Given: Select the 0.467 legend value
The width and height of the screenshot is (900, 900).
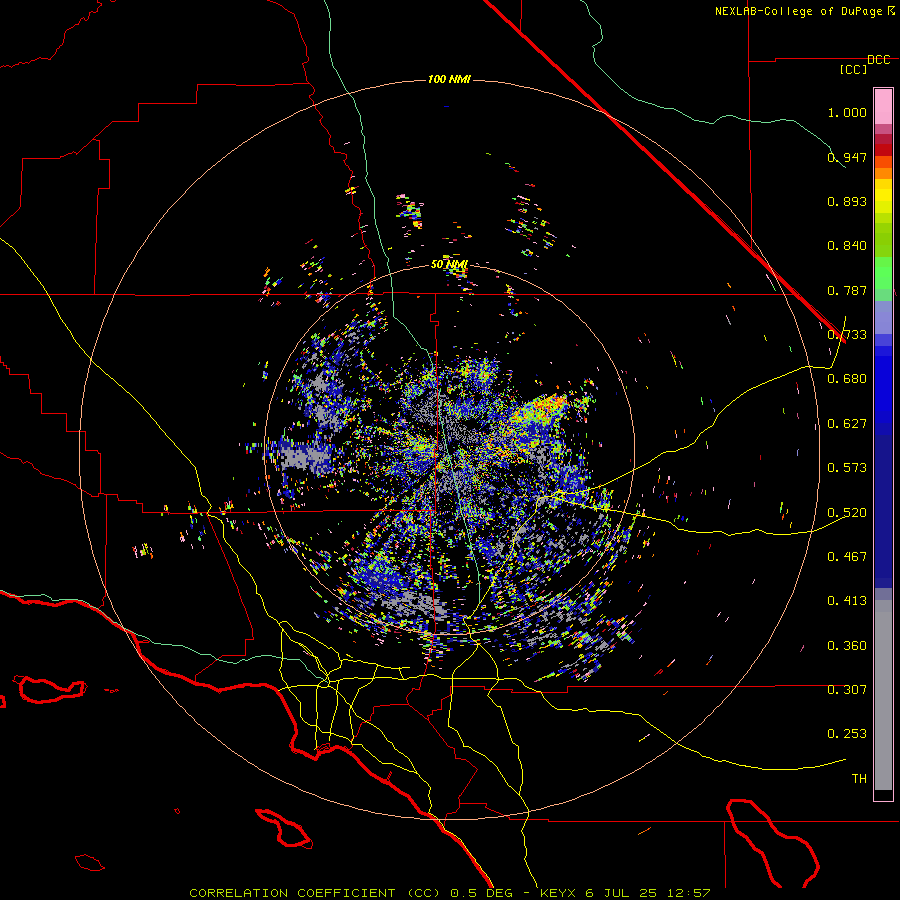Looking at the screenshot, I should click(847, 556).
